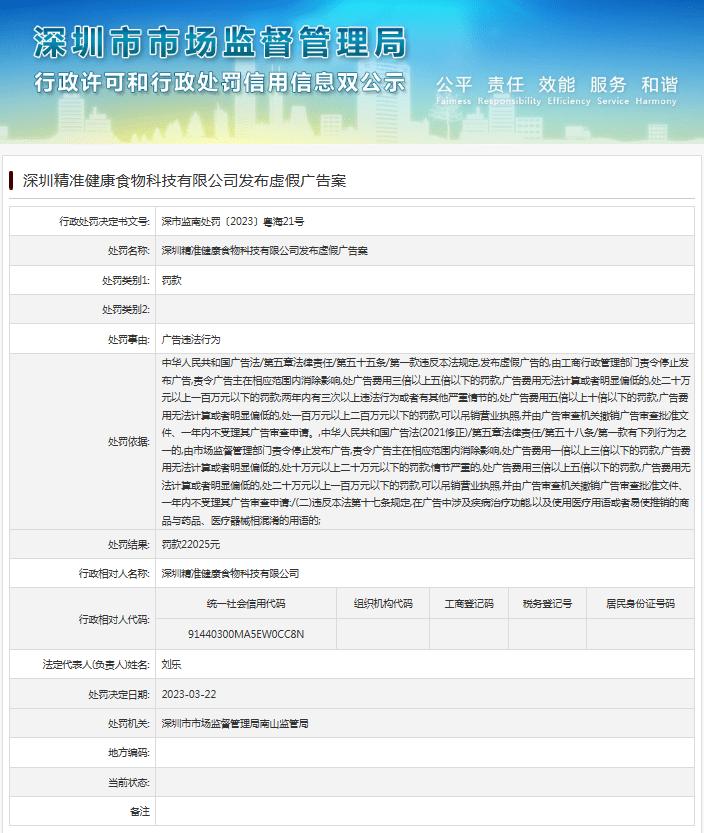Click the 处罚依据 label

tap(129, 441)
